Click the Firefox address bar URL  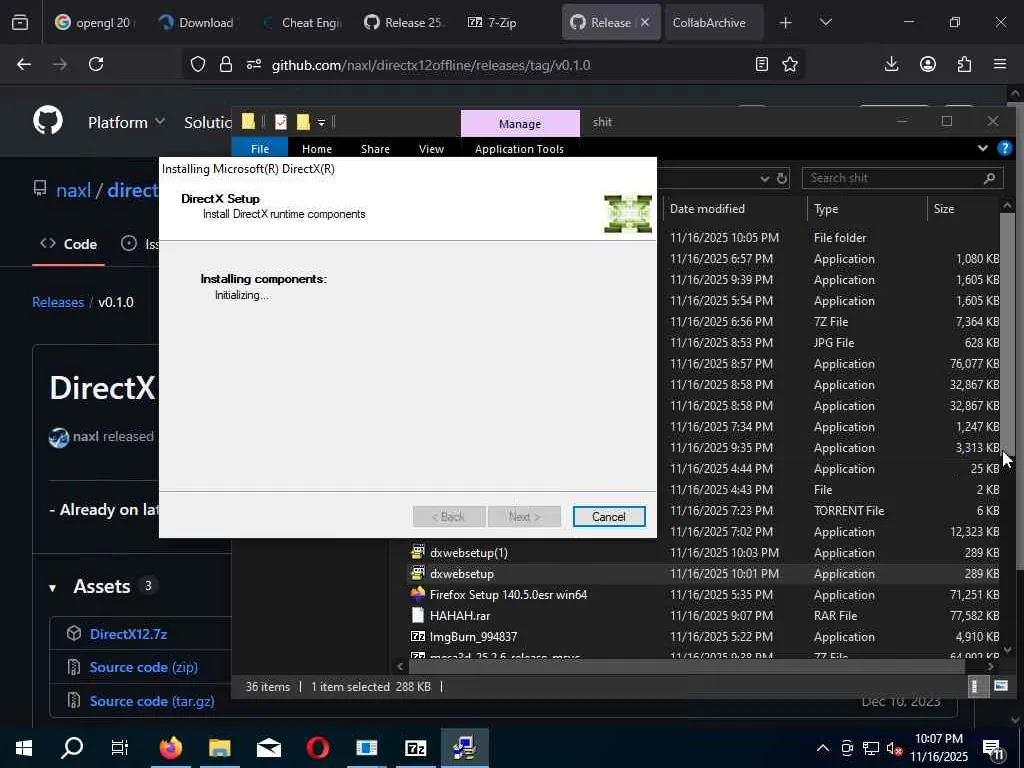click(431, 65)
